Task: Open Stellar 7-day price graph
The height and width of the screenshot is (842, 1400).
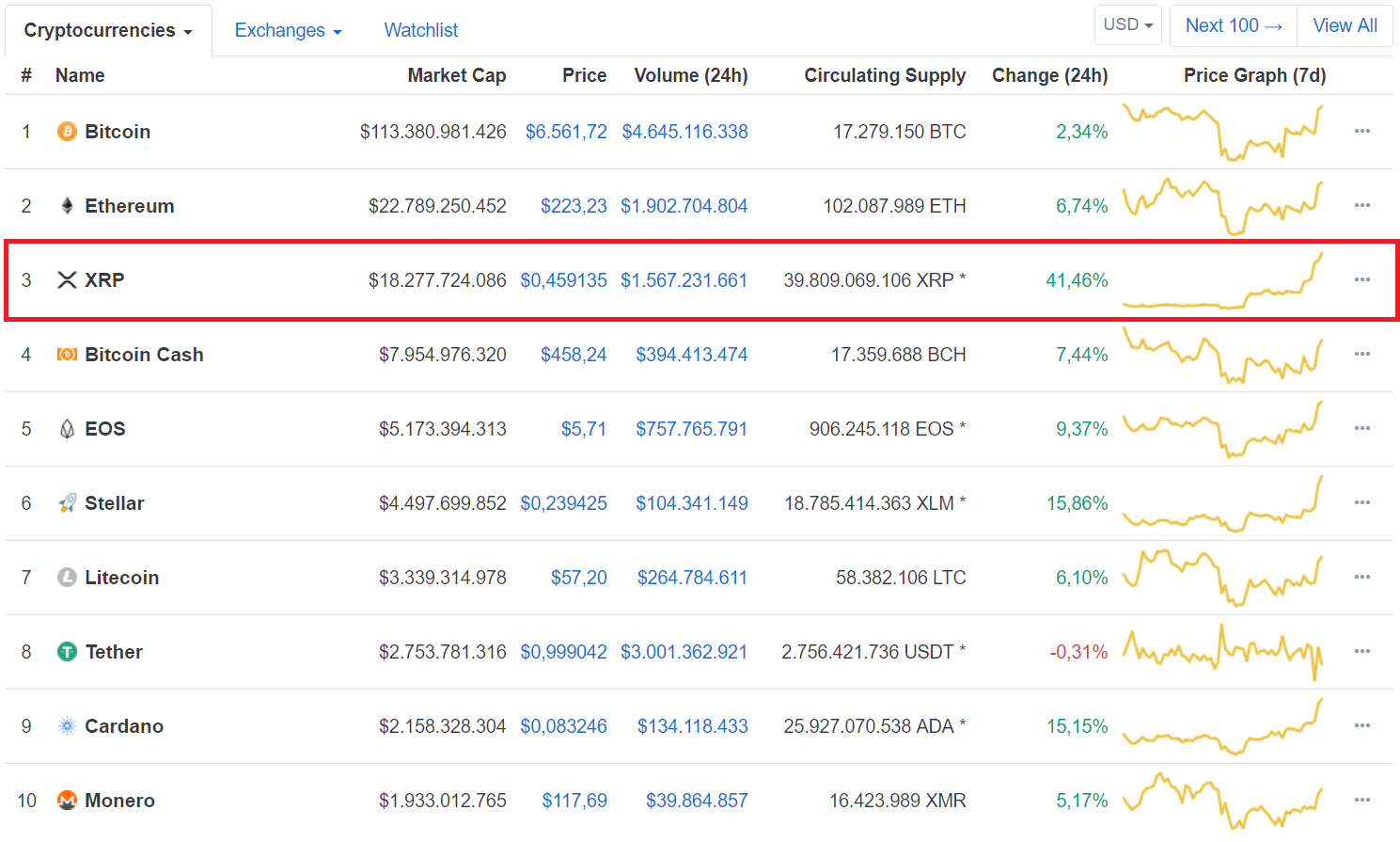Action: [x=1222, y=503]
